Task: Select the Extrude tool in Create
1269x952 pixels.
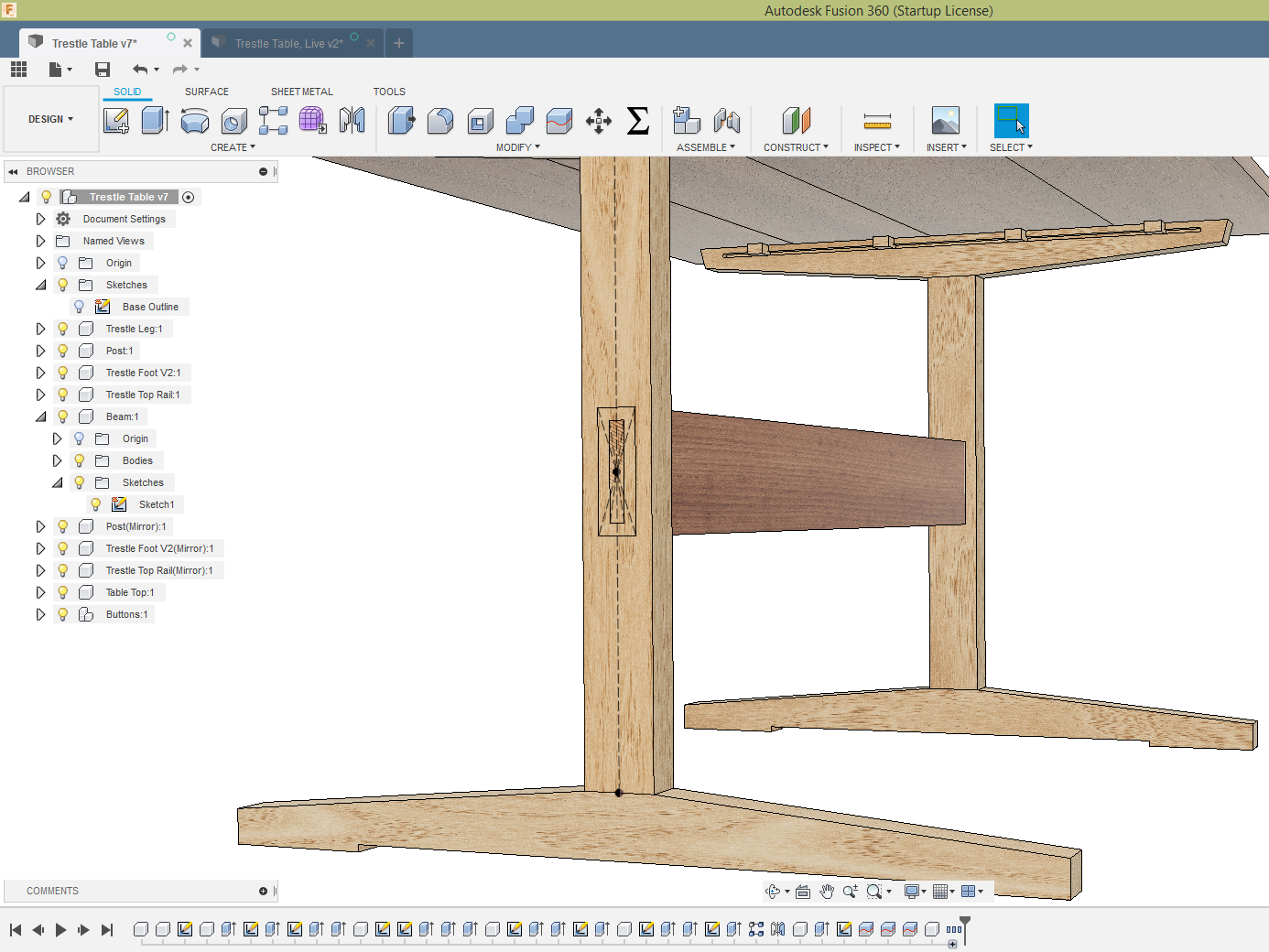Action: (155, 121)
